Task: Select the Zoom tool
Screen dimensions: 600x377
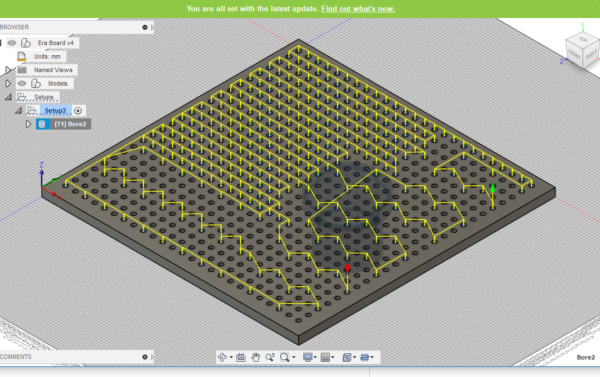Action: tap(270, 357)
